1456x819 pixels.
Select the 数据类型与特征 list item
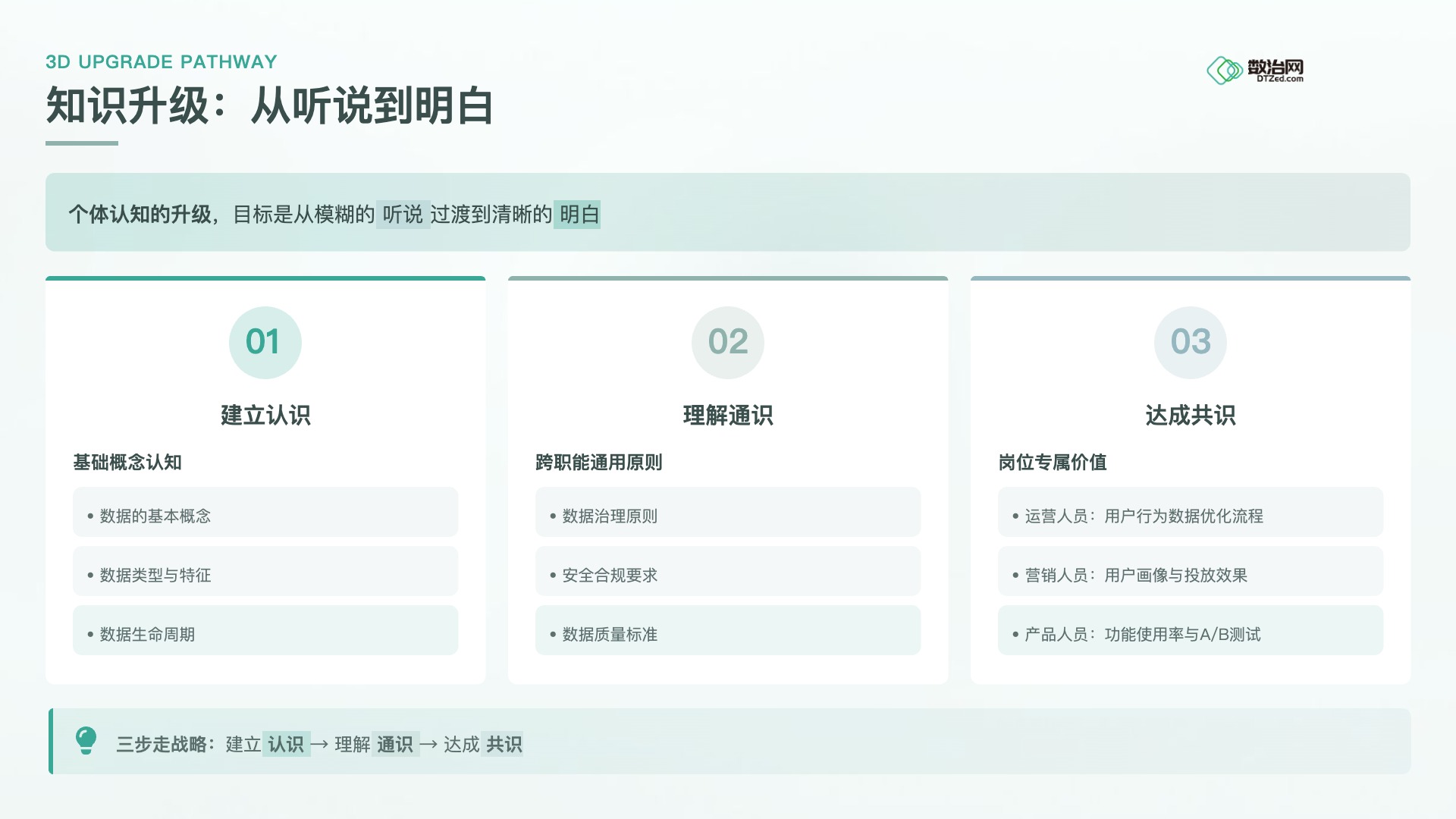[265, 575]
